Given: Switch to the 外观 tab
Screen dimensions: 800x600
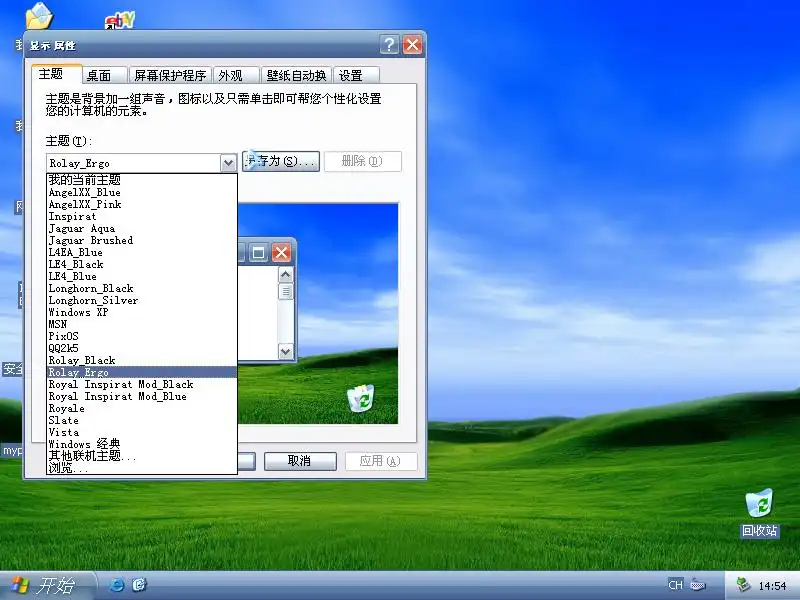Looking at the screenshot, I should click(236, 76).
